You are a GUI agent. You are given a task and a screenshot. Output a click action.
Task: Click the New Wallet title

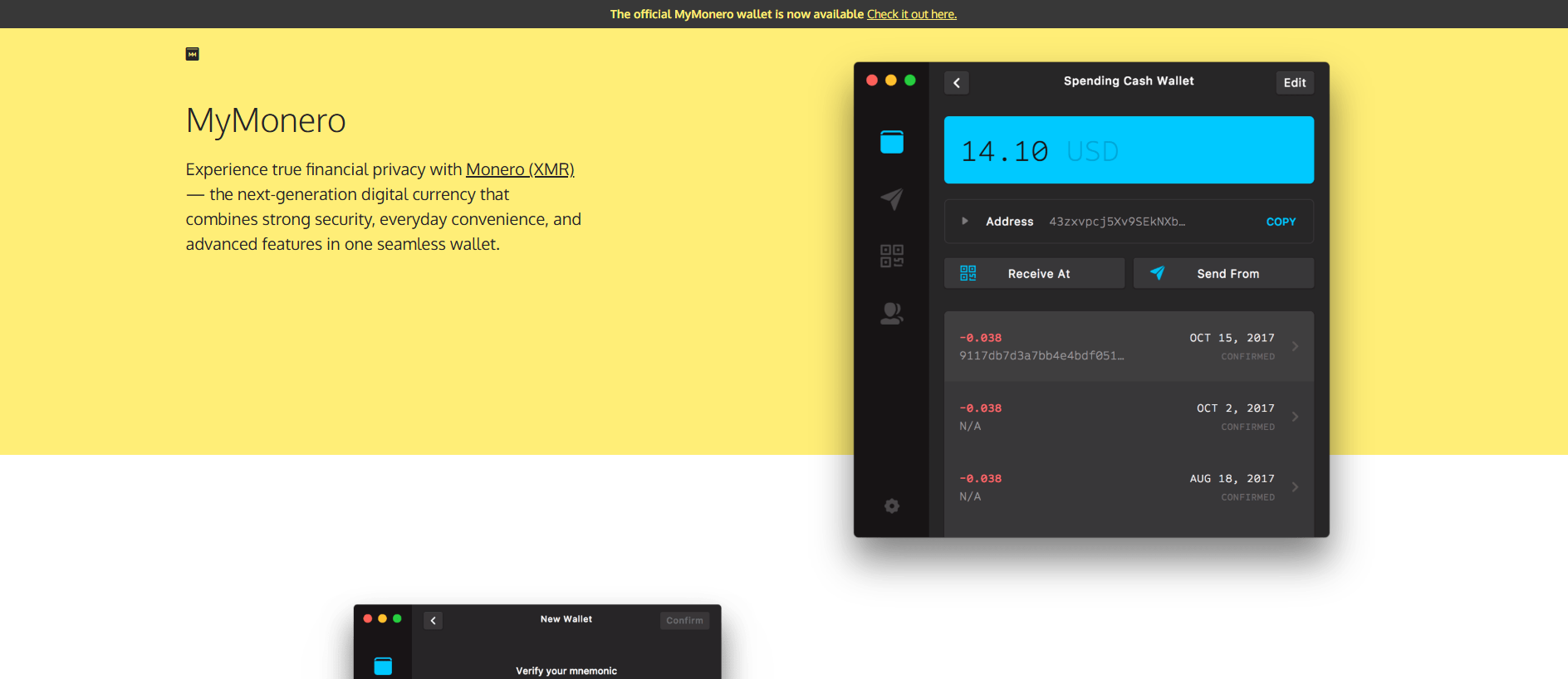(566, 619)
